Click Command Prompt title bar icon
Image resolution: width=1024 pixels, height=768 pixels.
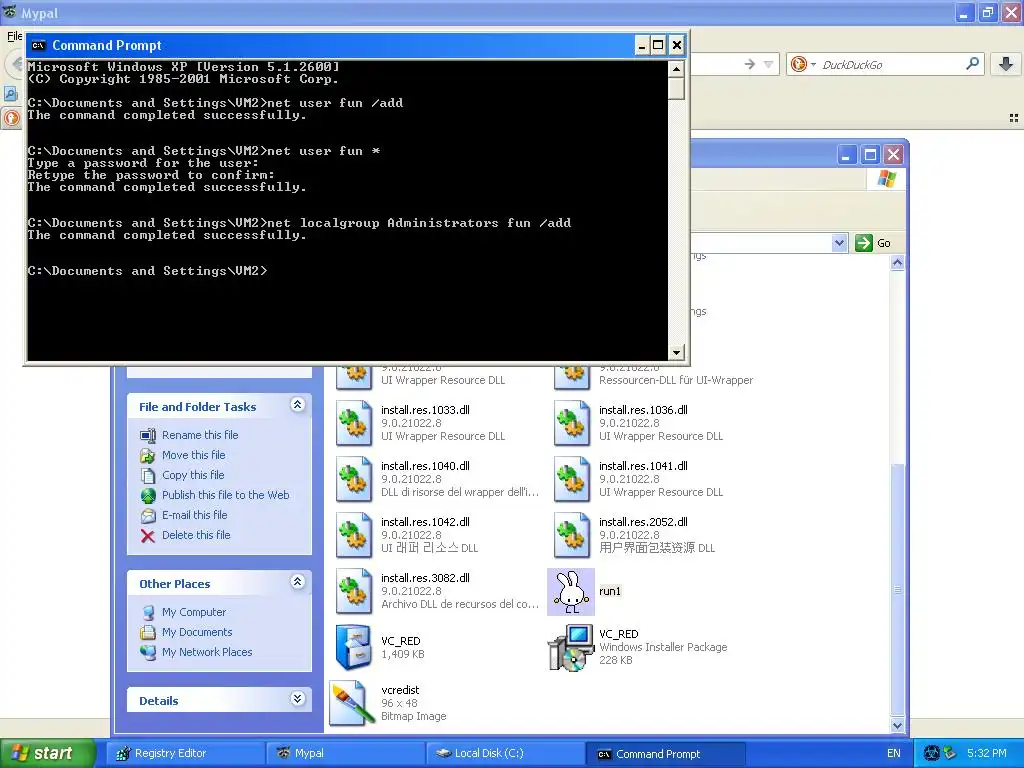[x=39, y=45]
